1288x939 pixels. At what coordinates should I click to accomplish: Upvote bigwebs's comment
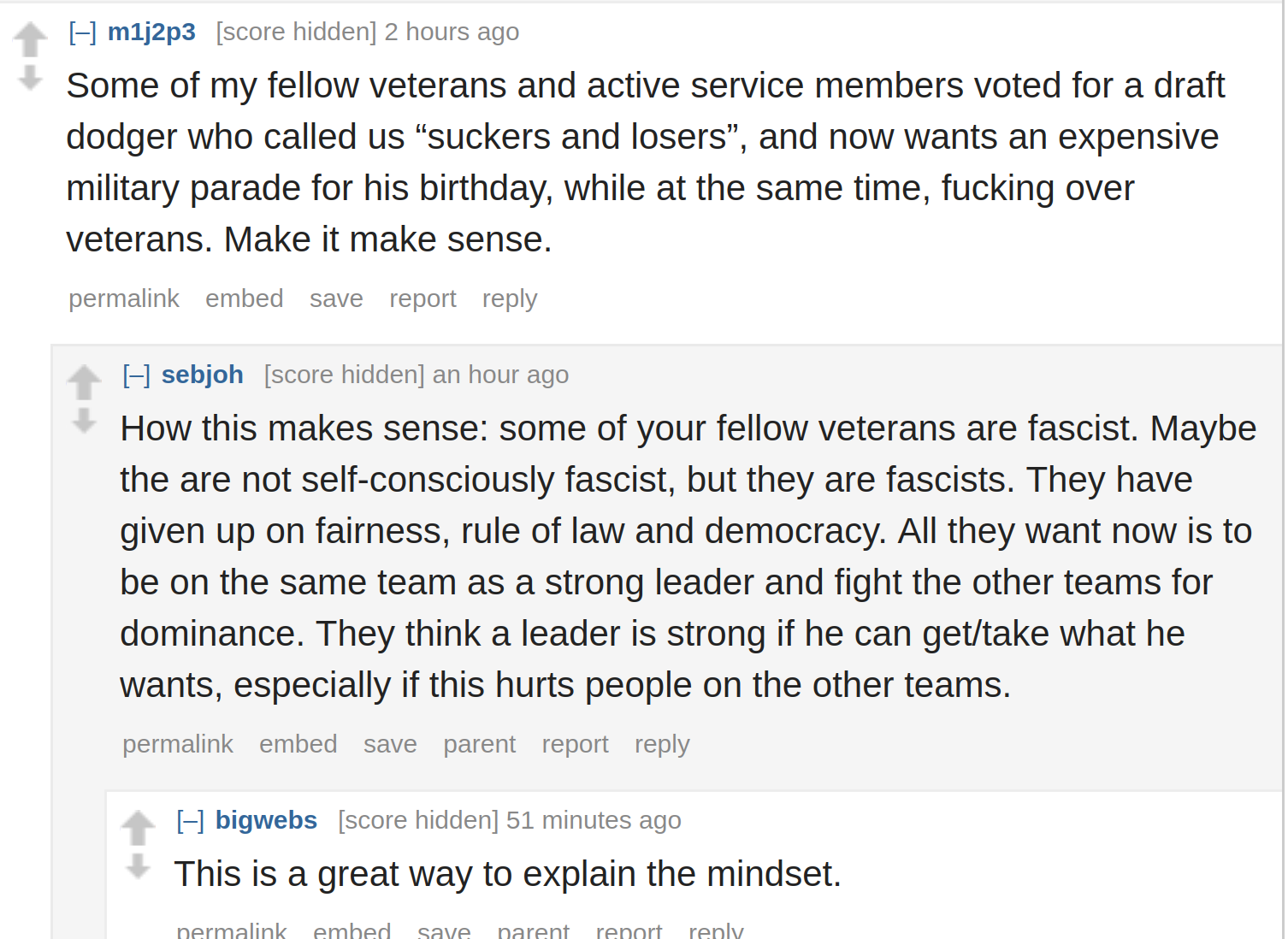[x=138, y=827]
